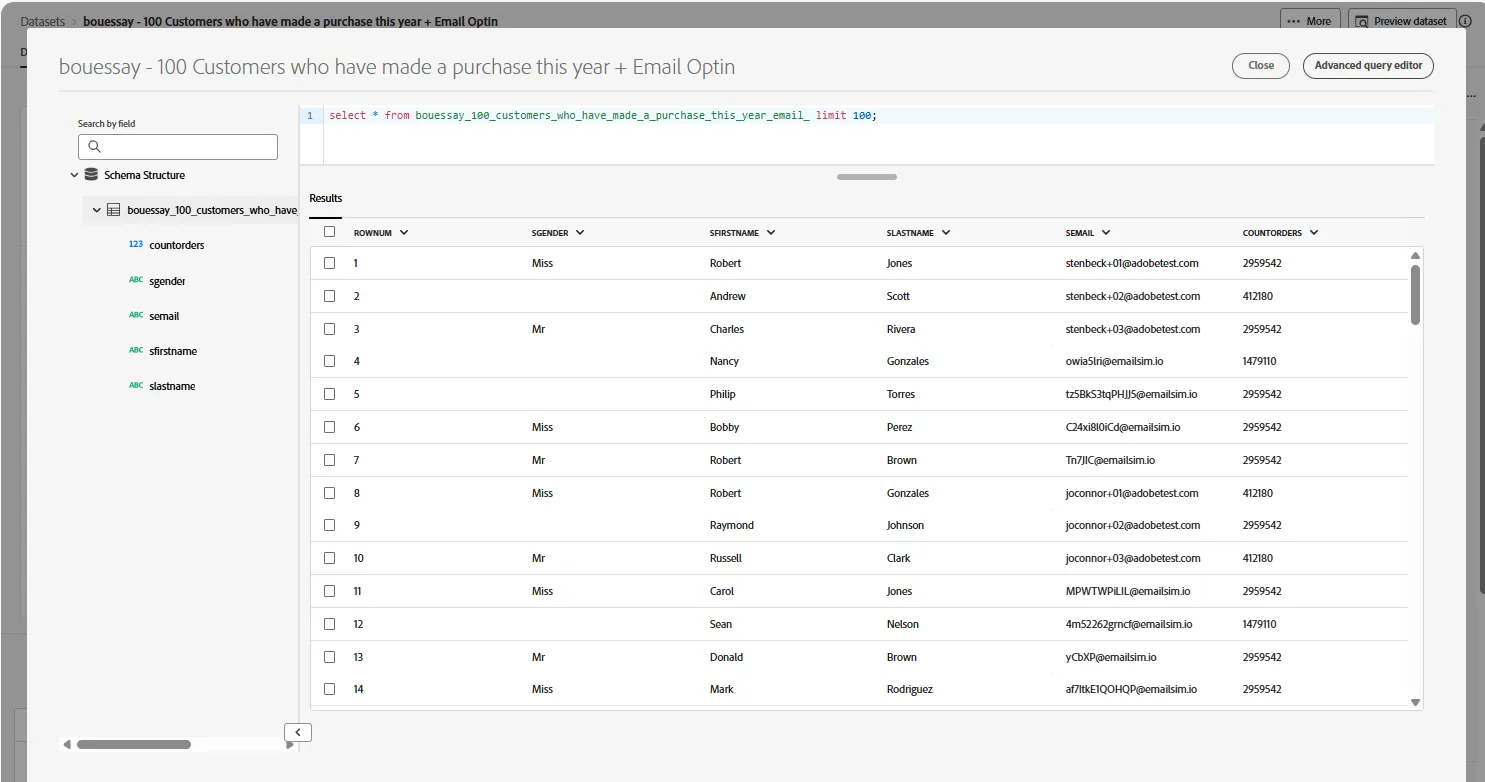Screen dimensions: 1485x782
Task: Click the database icon beside Schema Structure
Action: click(x=91, y=175)
